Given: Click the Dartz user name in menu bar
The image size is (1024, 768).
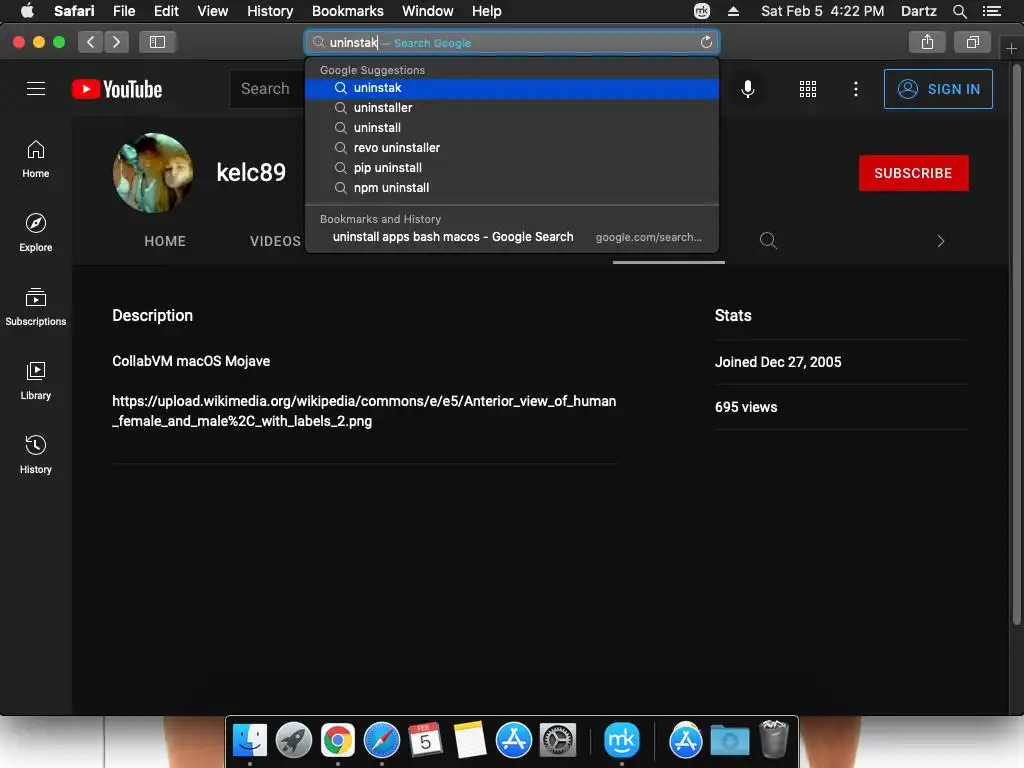Looking at the screenshot, I should 918,11.
